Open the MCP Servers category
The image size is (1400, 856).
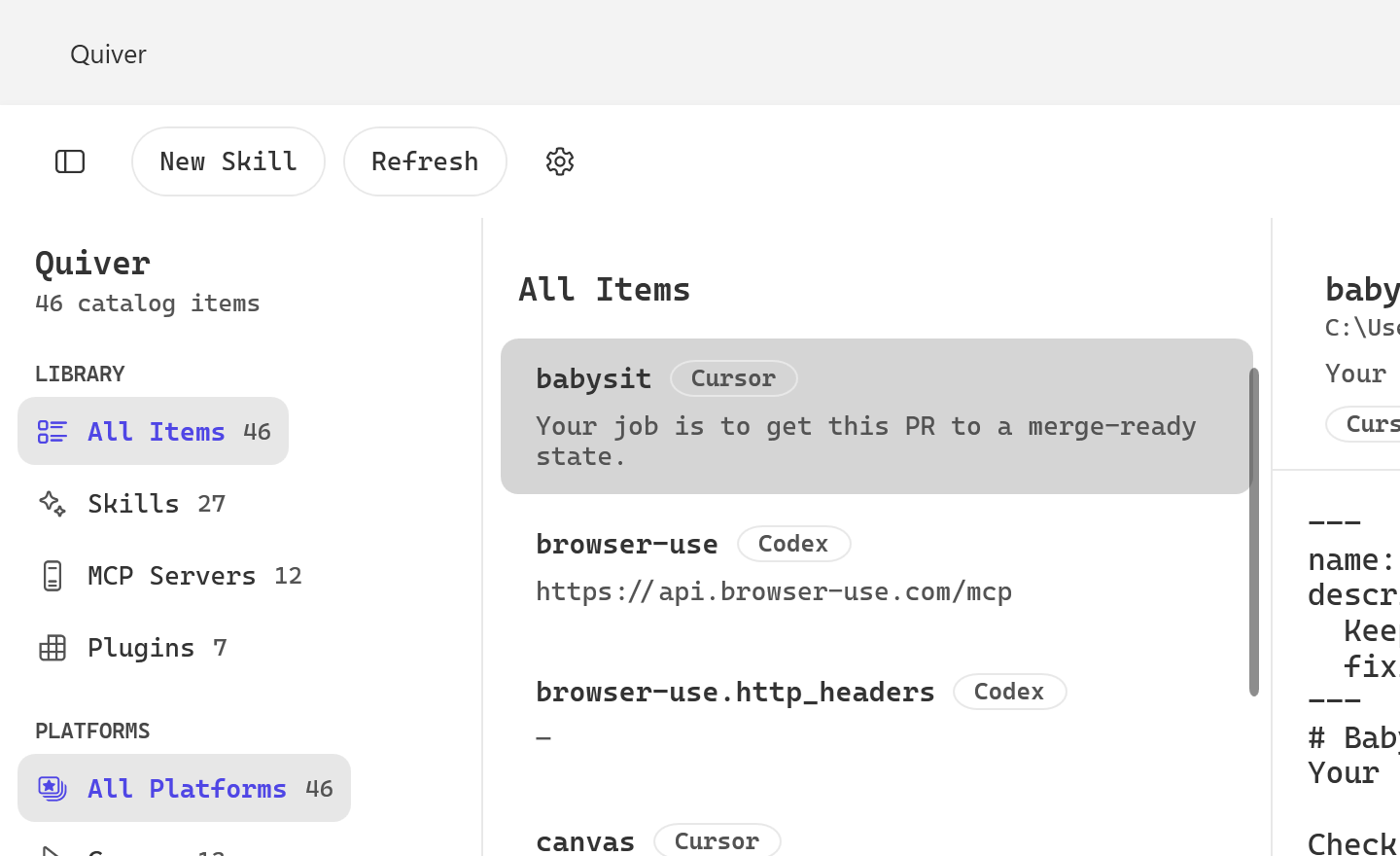(168, 575)
